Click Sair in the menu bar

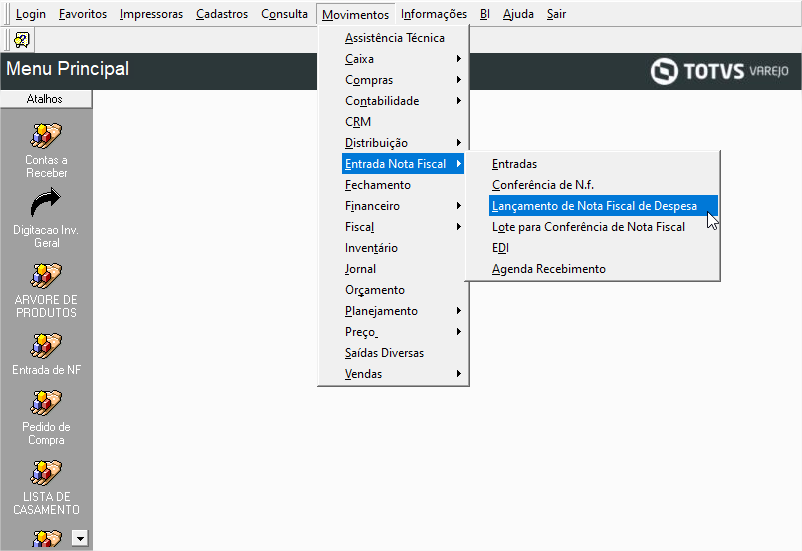(556, 14)
